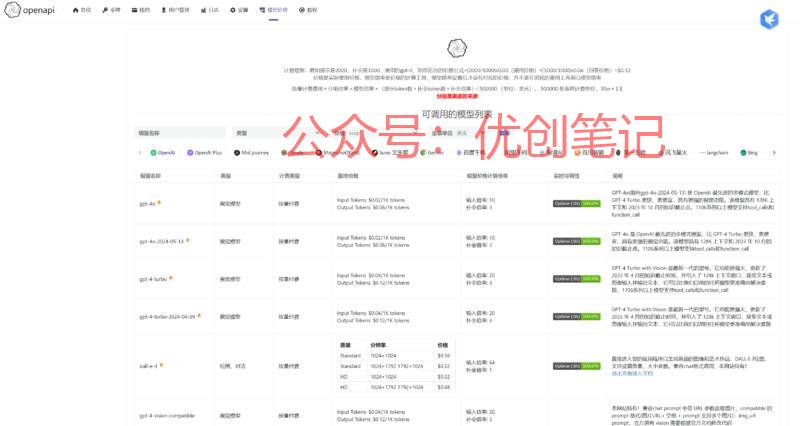Select the Suno provider tab
Viewport: 800px width, 426px height.
point(390,153)
